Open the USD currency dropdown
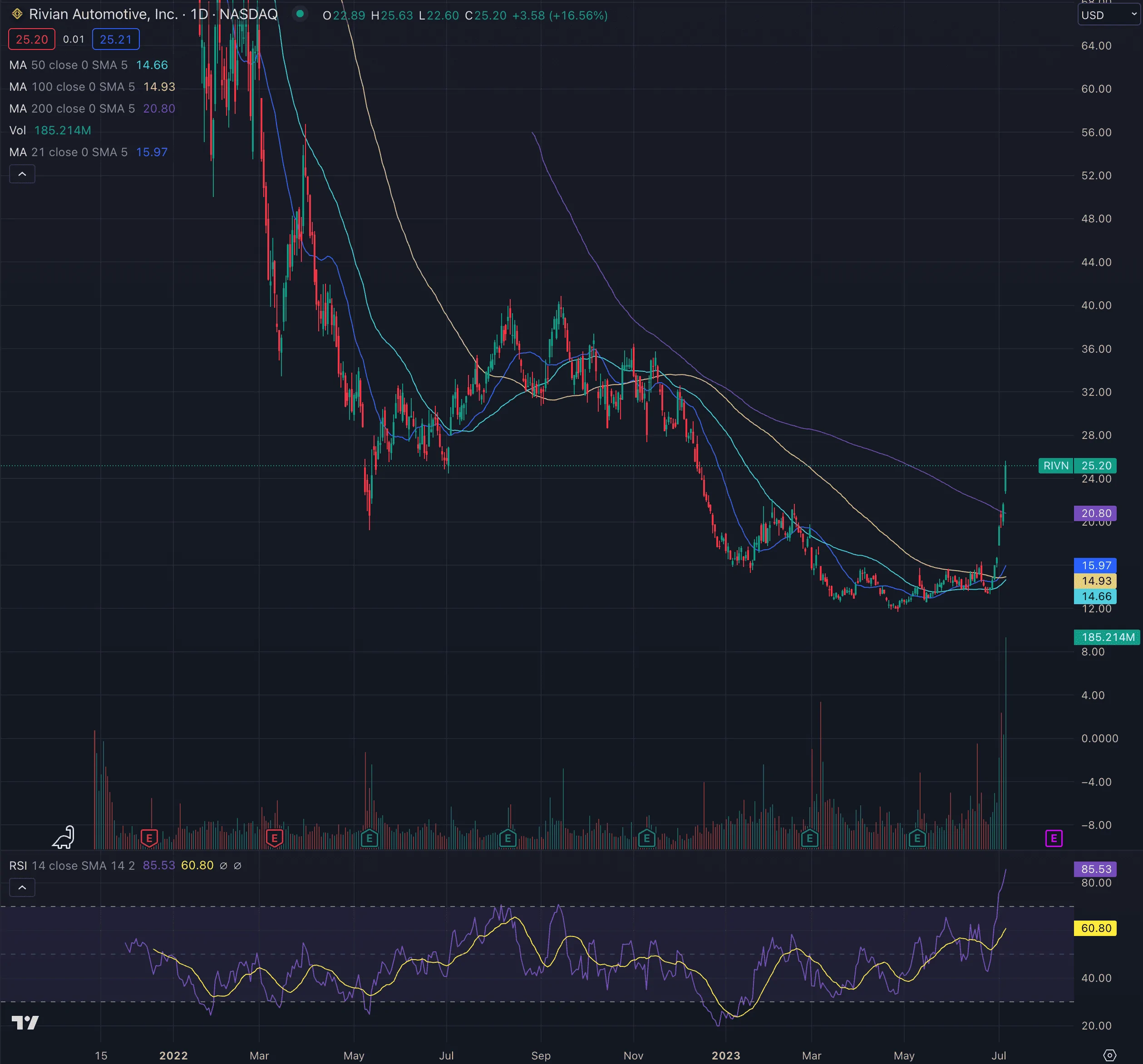Screen dimensions: 1143x1064 click(1109, 15)
